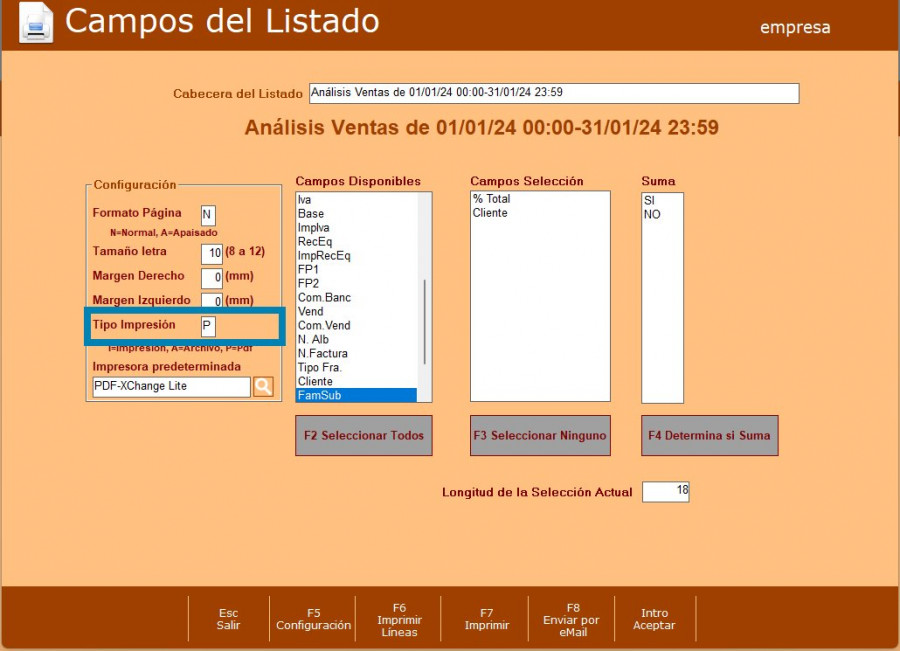Select F6 Imprimir Líneas option
The width and height of the screenshot is (900, 651).
399,619
